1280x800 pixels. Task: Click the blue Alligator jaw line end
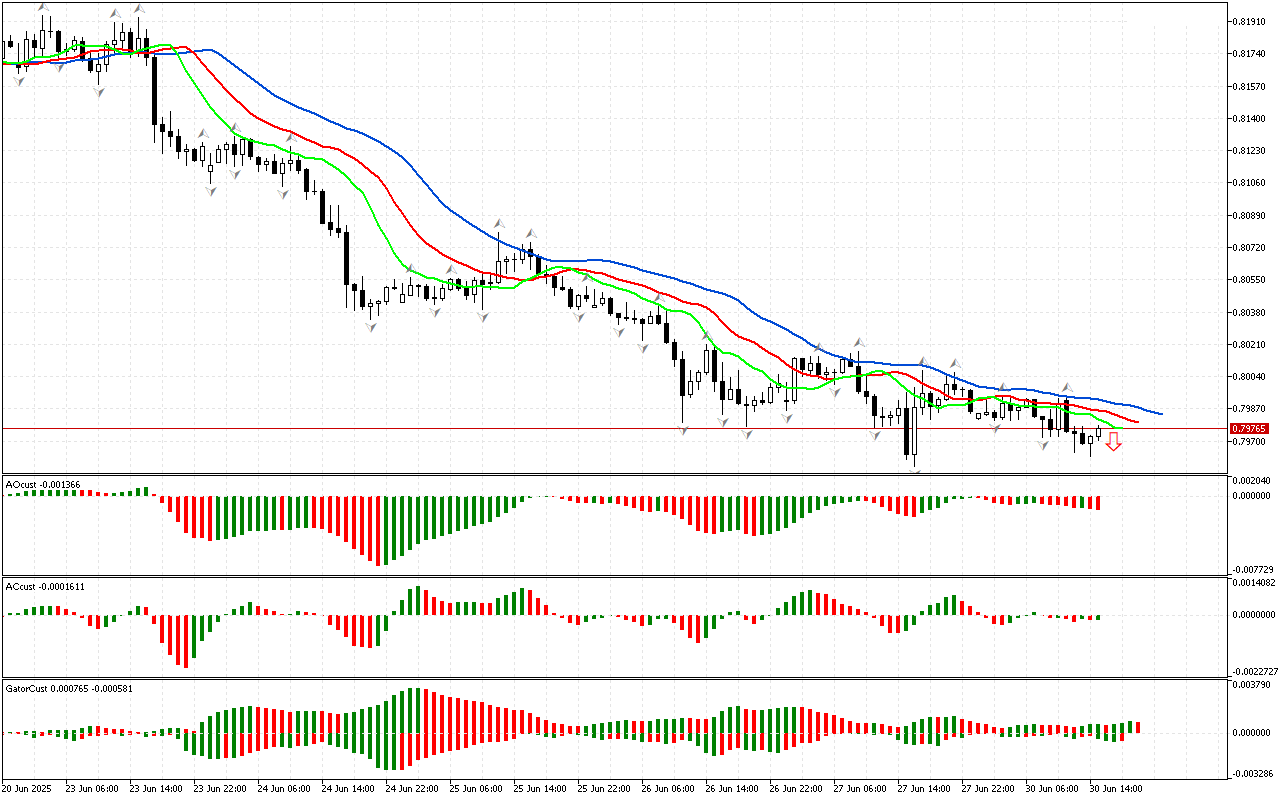[x=1160, y=413]
